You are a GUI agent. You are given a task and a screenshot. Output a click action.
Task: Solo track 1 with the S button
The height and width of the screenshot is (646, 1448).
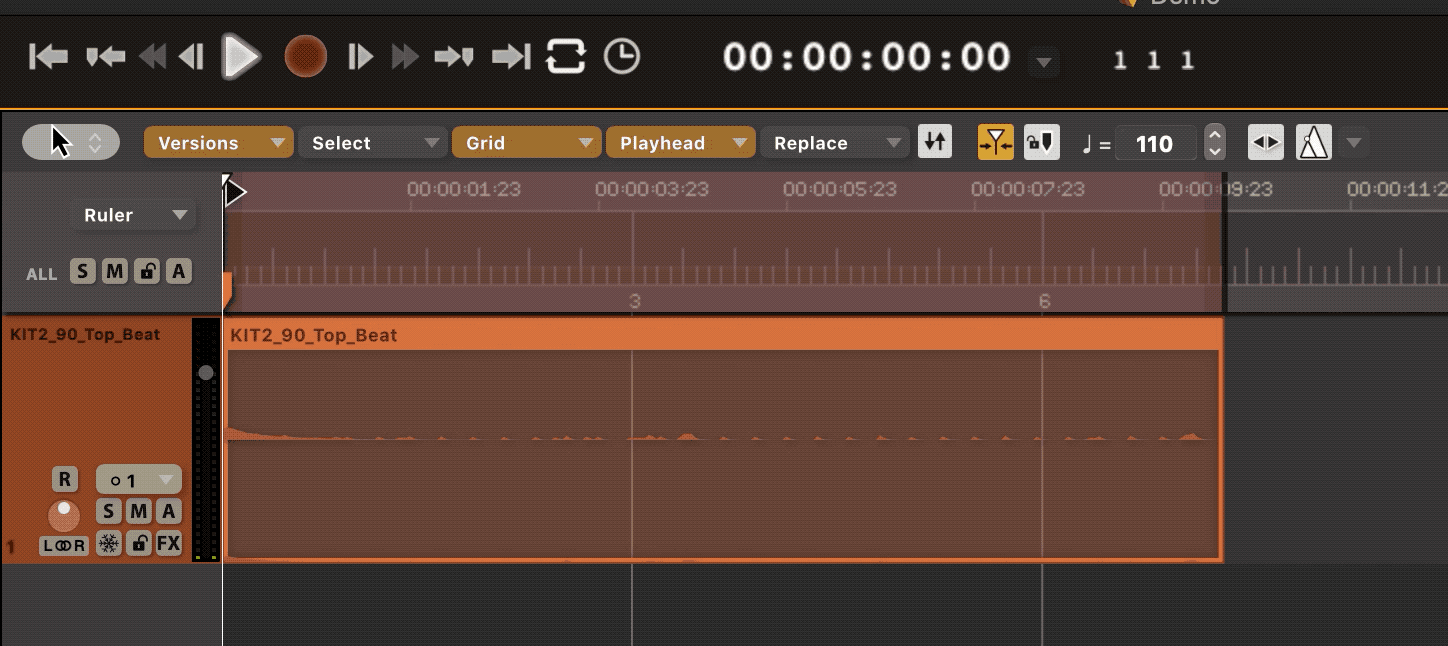tap(109, 512)
